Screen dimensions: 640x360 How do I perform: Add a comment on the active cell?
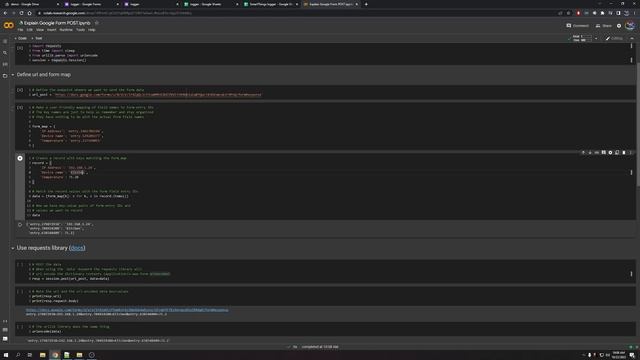click(604, 152)
